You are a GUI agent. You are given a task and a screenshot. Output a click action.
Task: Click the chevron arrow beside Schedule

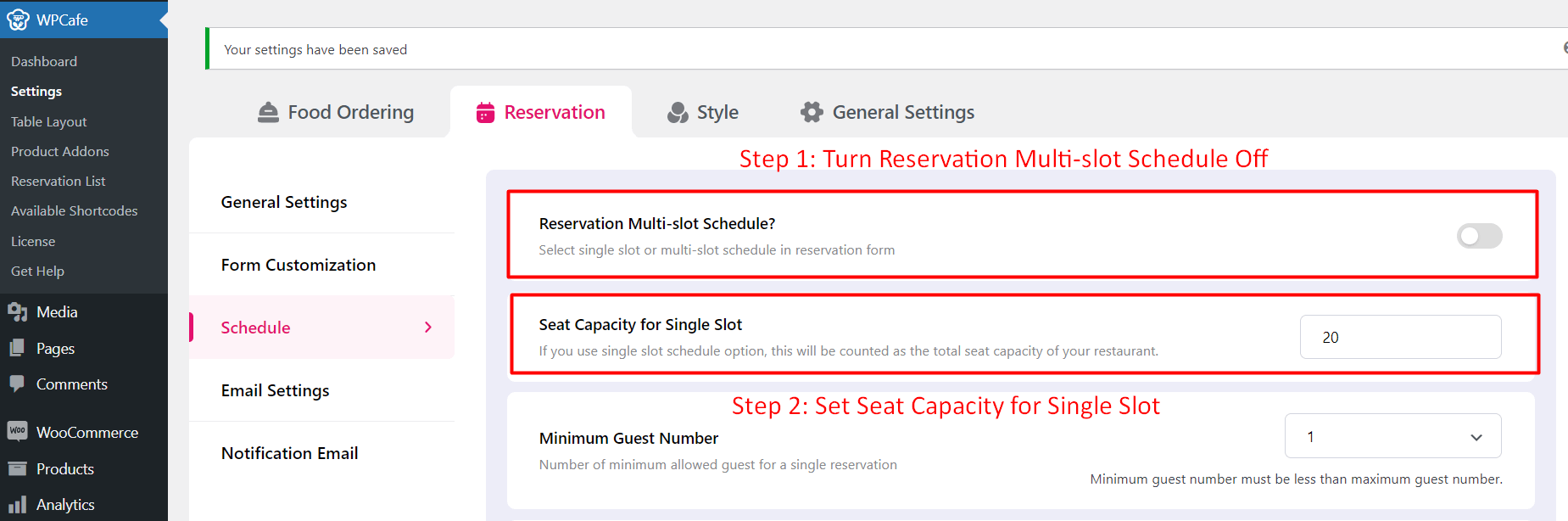pos(428,328)
